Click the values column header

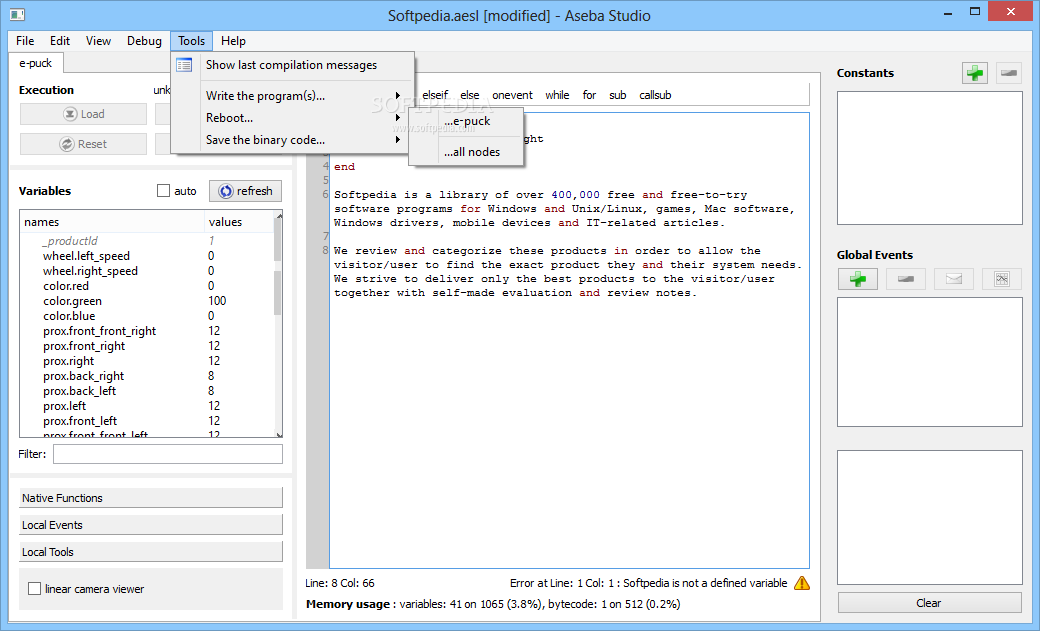(x=239, y=222)
